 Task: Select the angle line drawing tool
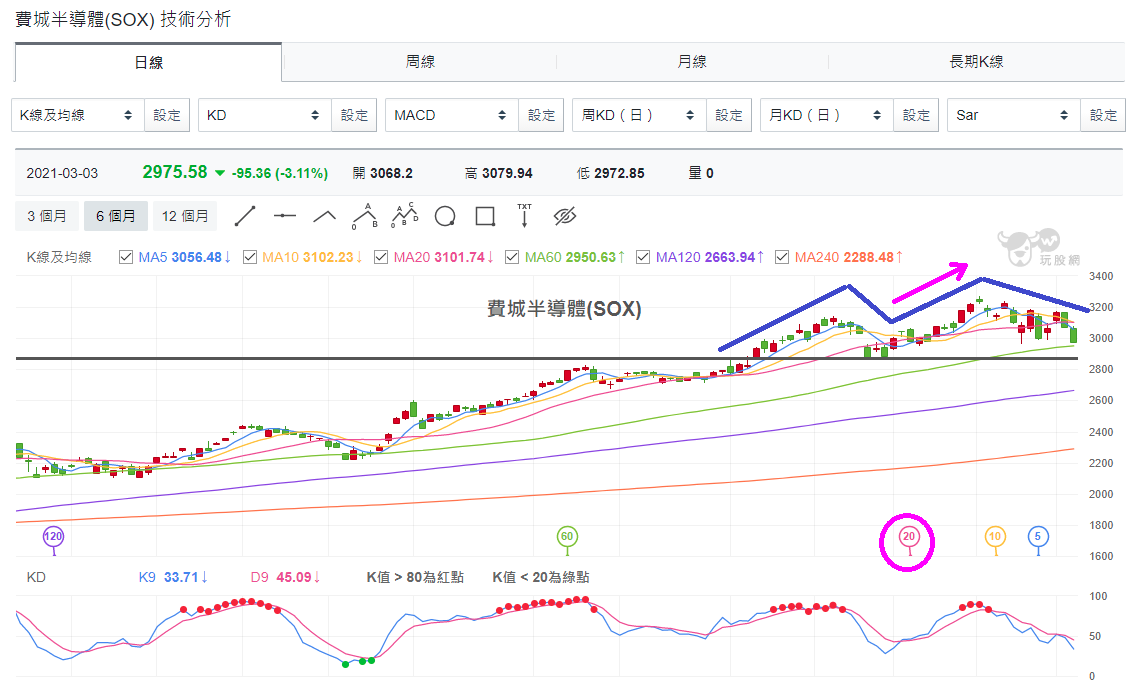point(325,216)
